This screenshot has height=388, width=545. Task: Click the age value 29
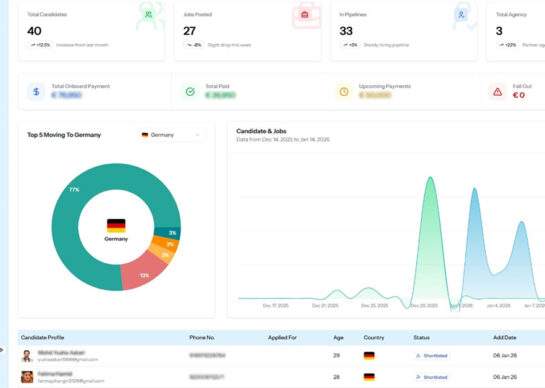click(336, 356)
